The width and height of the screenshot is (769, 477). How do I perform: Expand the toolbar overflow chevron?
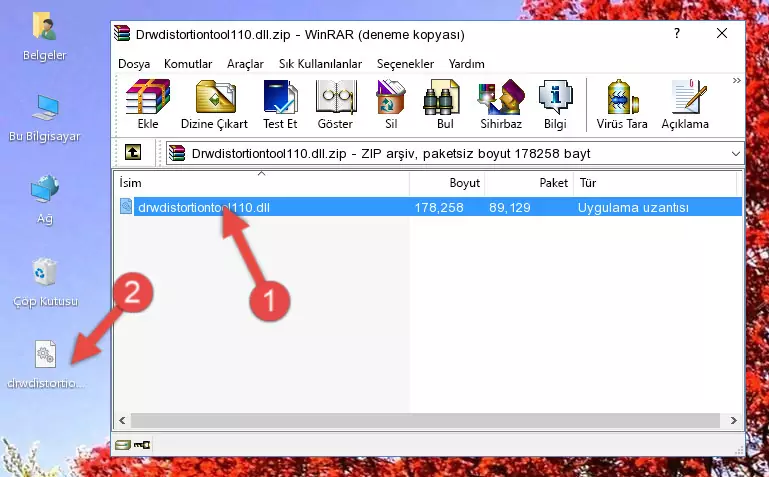click(x=736, y=80)
